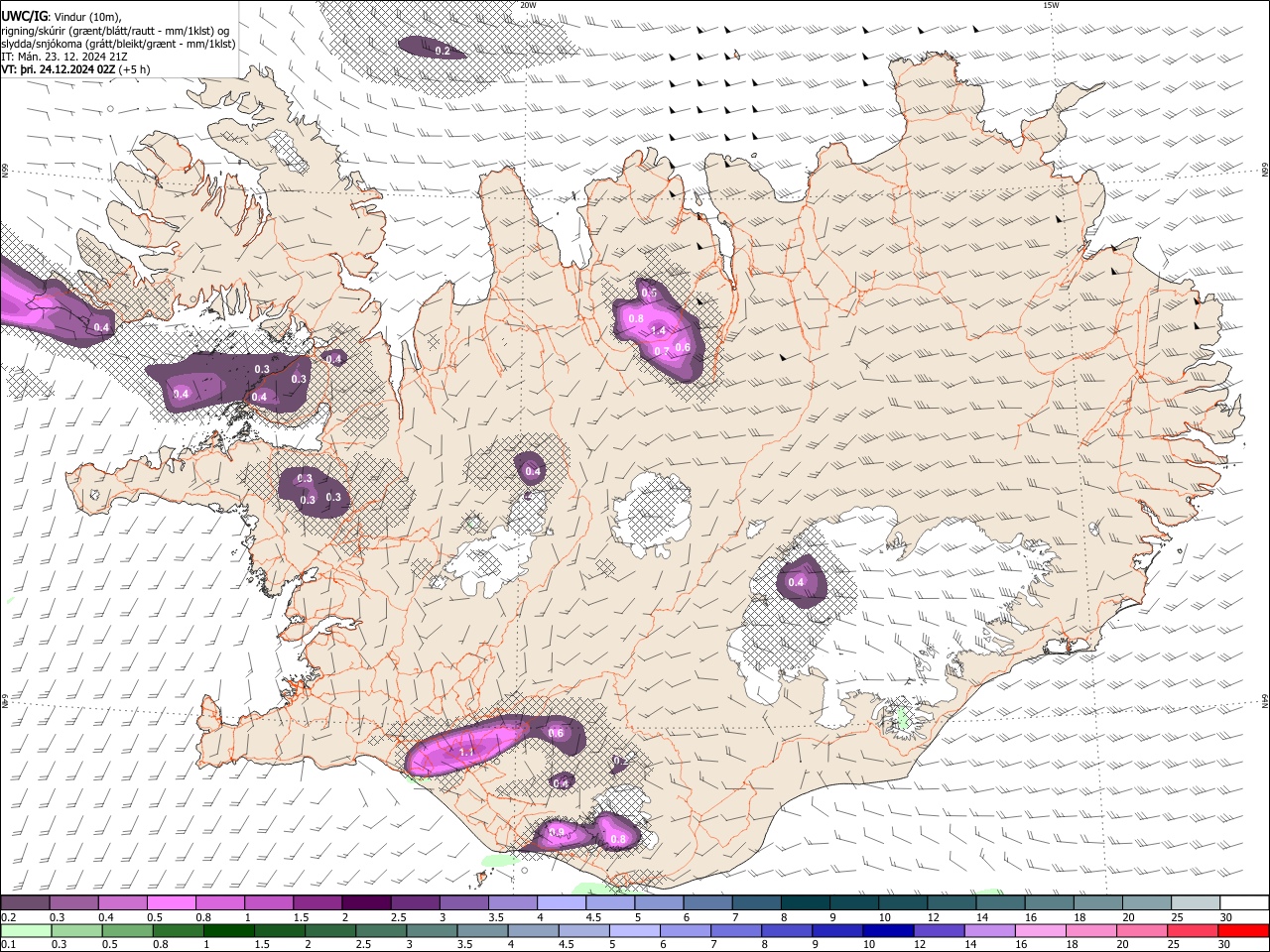Select the light gray swatch at 25 on upper scale
This screenshot has width=1270, height=952.
[1195, 903]
